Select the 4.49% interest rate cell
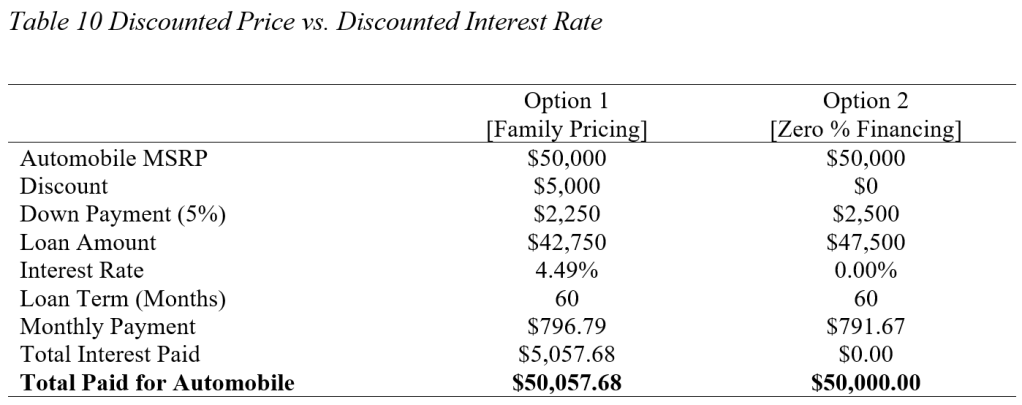Image resolution: width=1022 pixels, height=405 pixels. pyautogui.click(x=567, y=269)
